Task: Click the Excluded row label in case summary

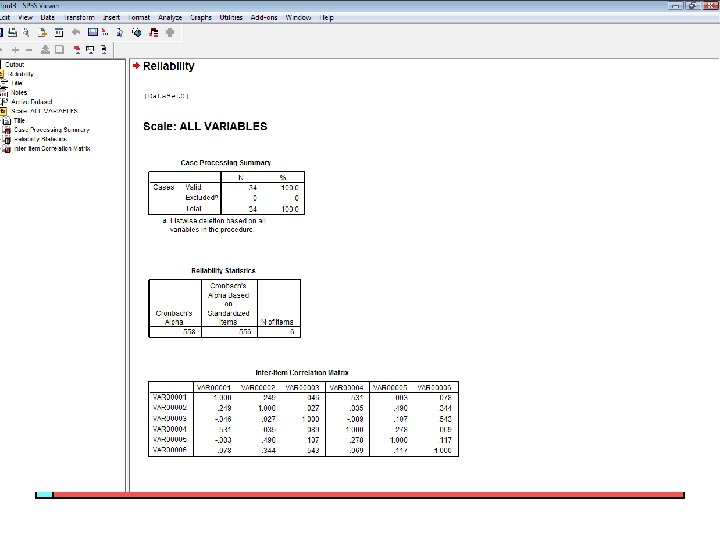Action: [202, 197]
